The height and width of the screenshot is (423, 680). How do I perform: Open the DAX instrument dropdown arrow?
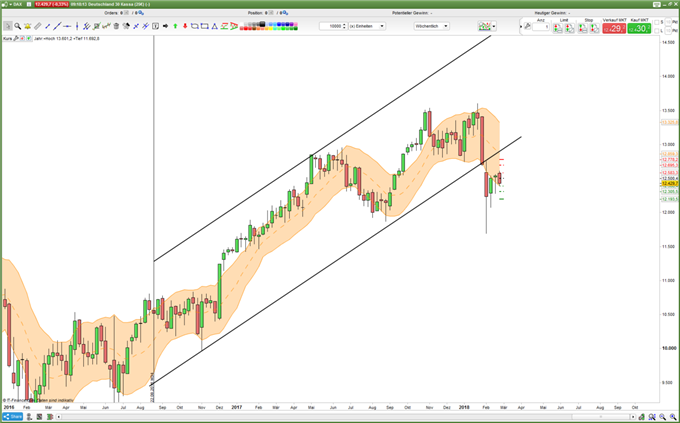click(x=10, y=4)
